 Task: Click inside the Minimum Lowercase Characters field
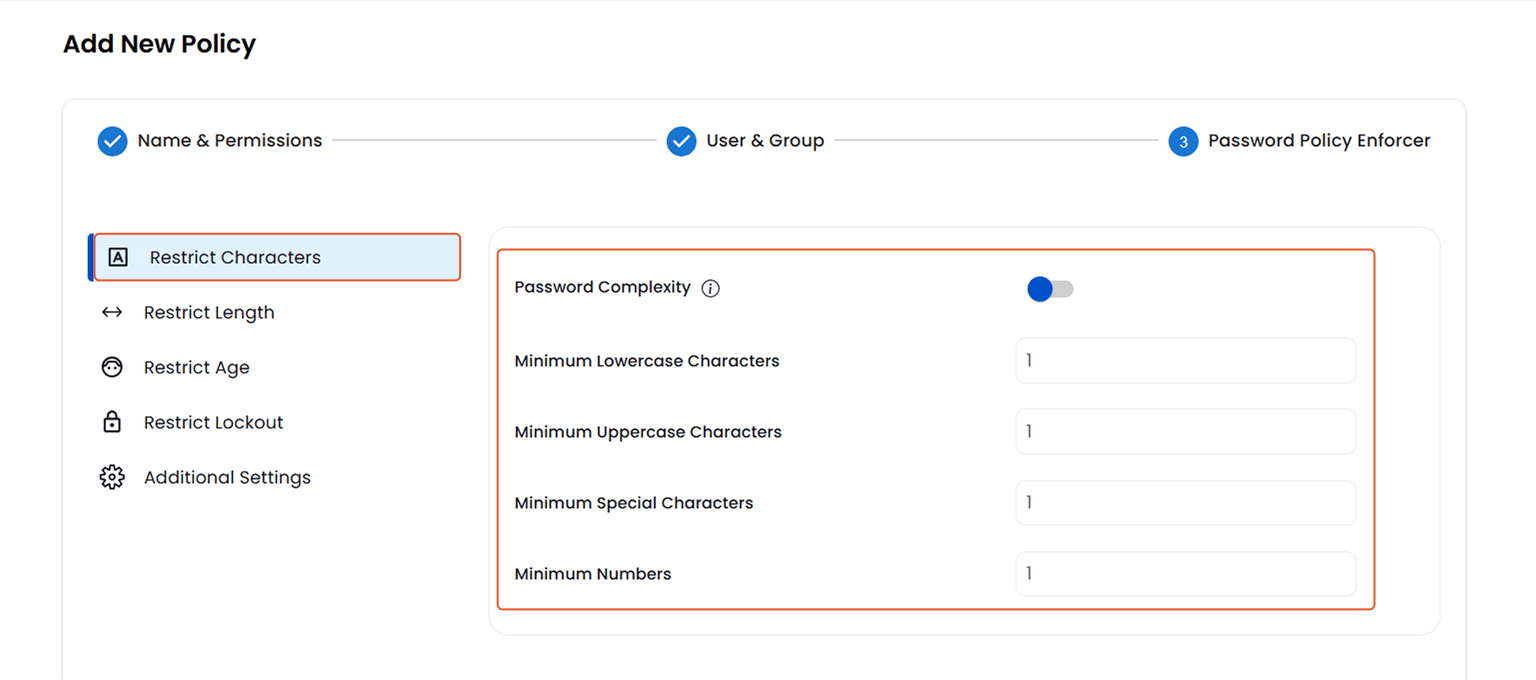pos(1185,360)
